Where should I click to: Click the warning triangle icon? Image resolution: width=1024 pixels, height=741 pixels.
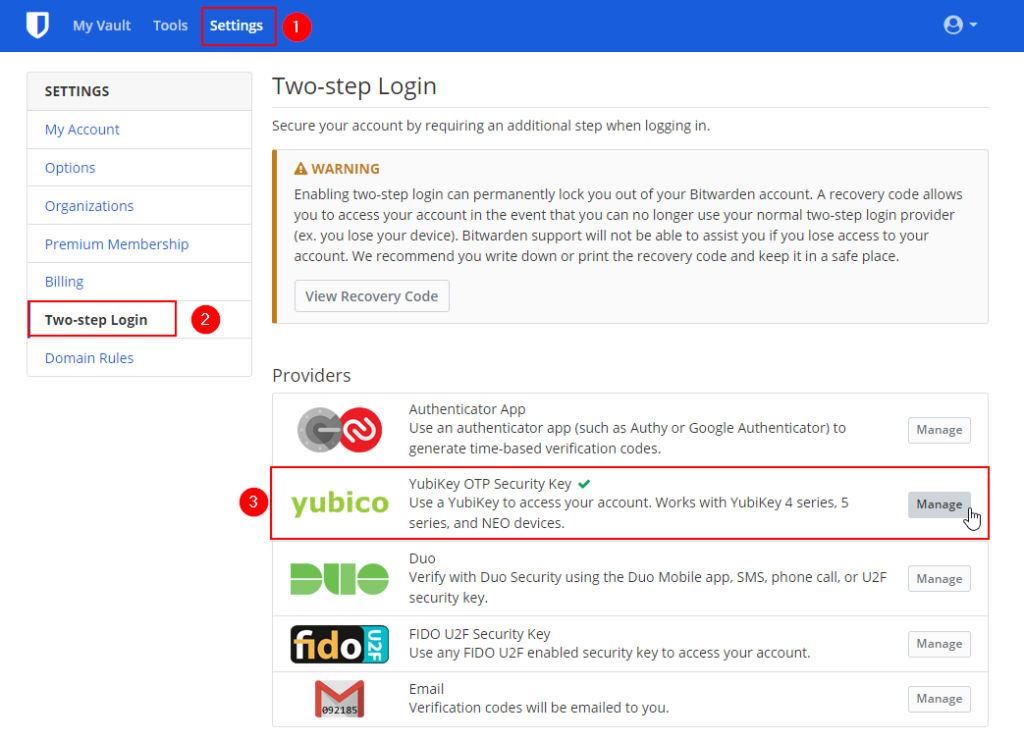coord(300,169)
